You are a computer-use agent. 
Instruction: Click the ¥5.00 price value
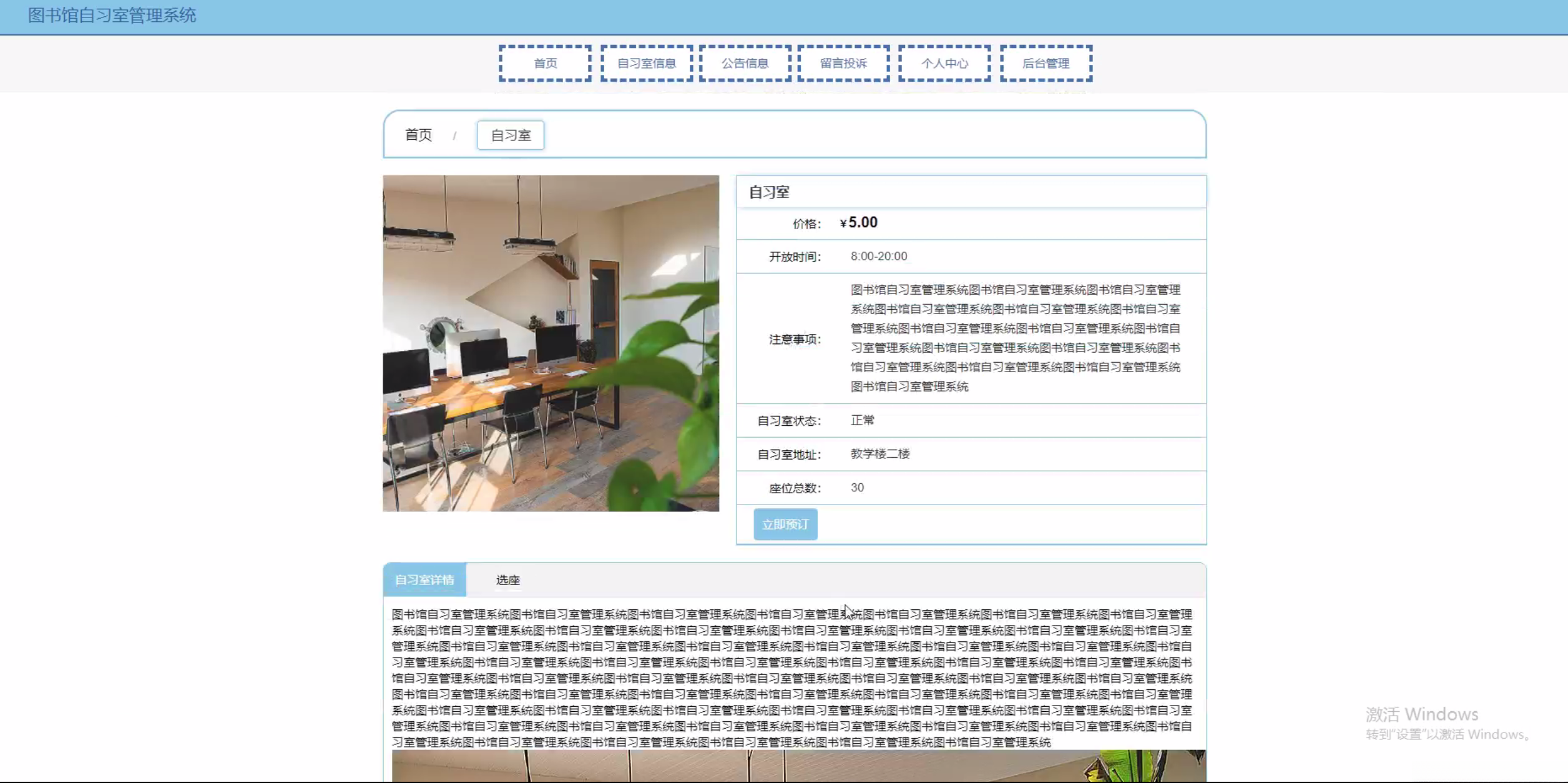[x=859, y=223]
